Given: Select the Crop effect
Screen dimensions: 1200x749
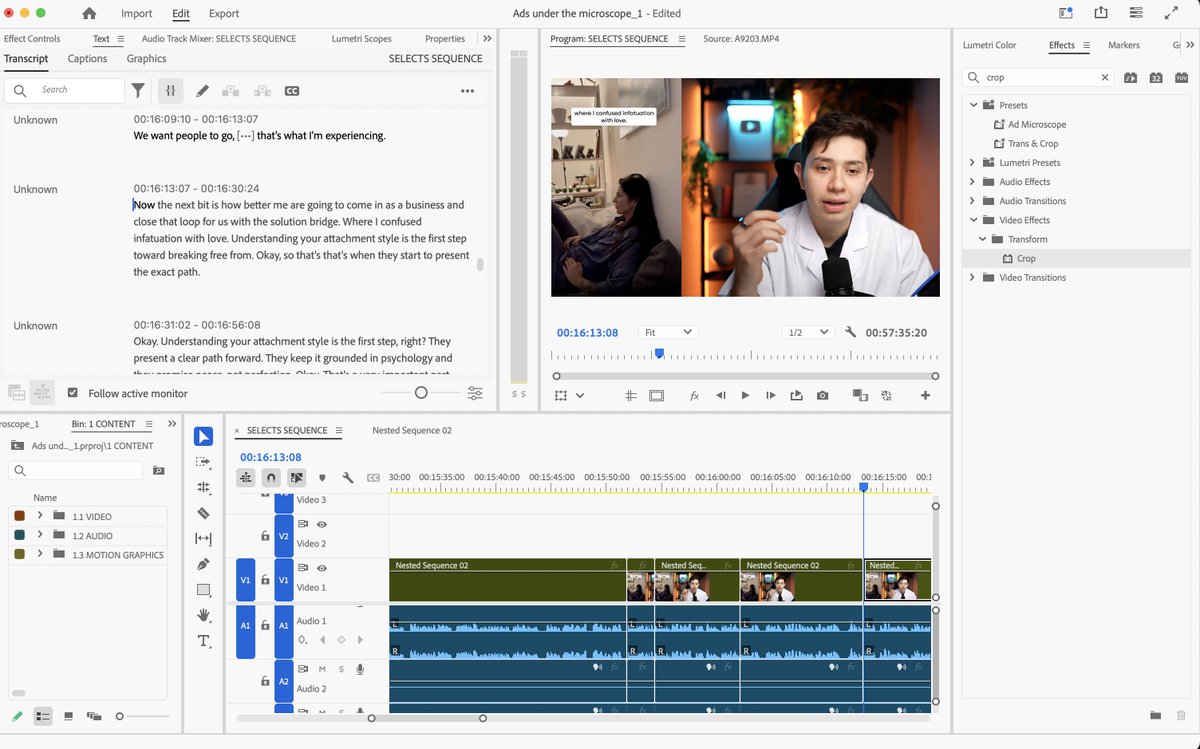Looking at the screenshot, I should tap(1026, 258).
